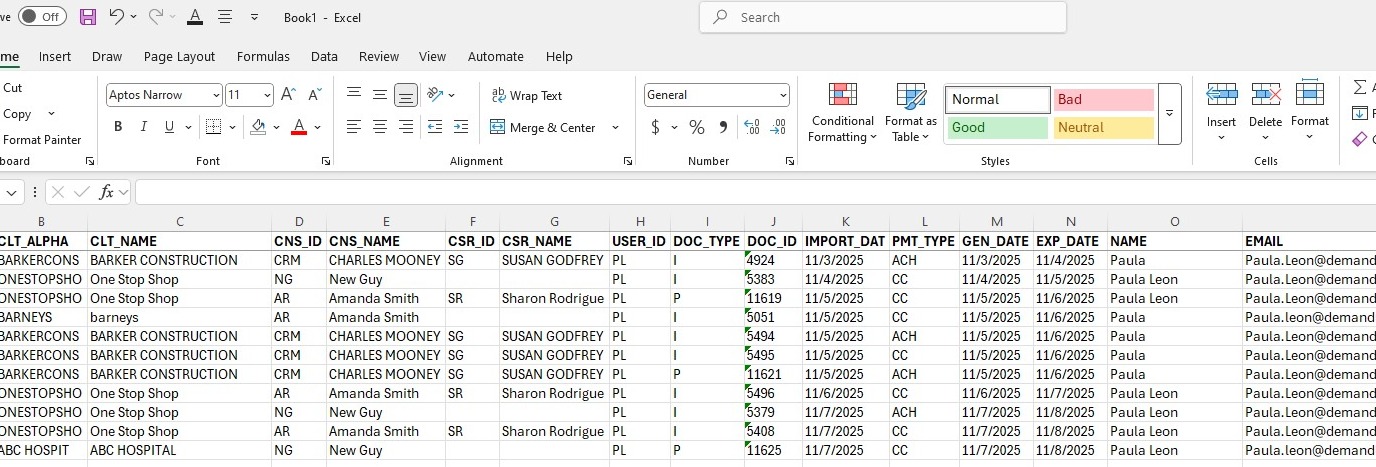Click the Undo arrow icon
Image resolution: width=1376 pixels, height=467 pixels.
[x=116, y=17]
